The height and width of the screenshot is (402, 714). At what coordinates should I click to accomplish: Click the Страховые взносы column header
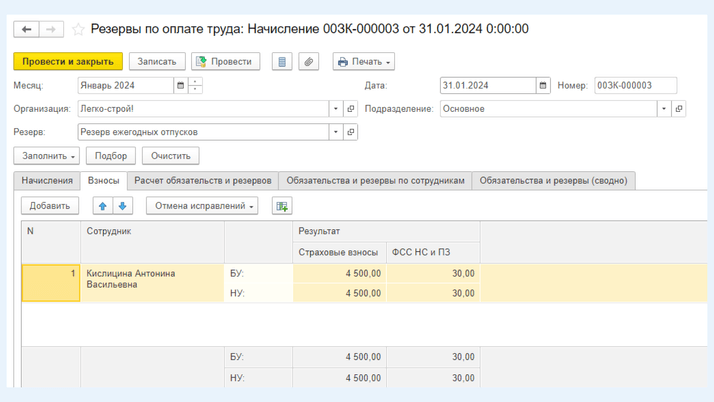coord(340,252)
